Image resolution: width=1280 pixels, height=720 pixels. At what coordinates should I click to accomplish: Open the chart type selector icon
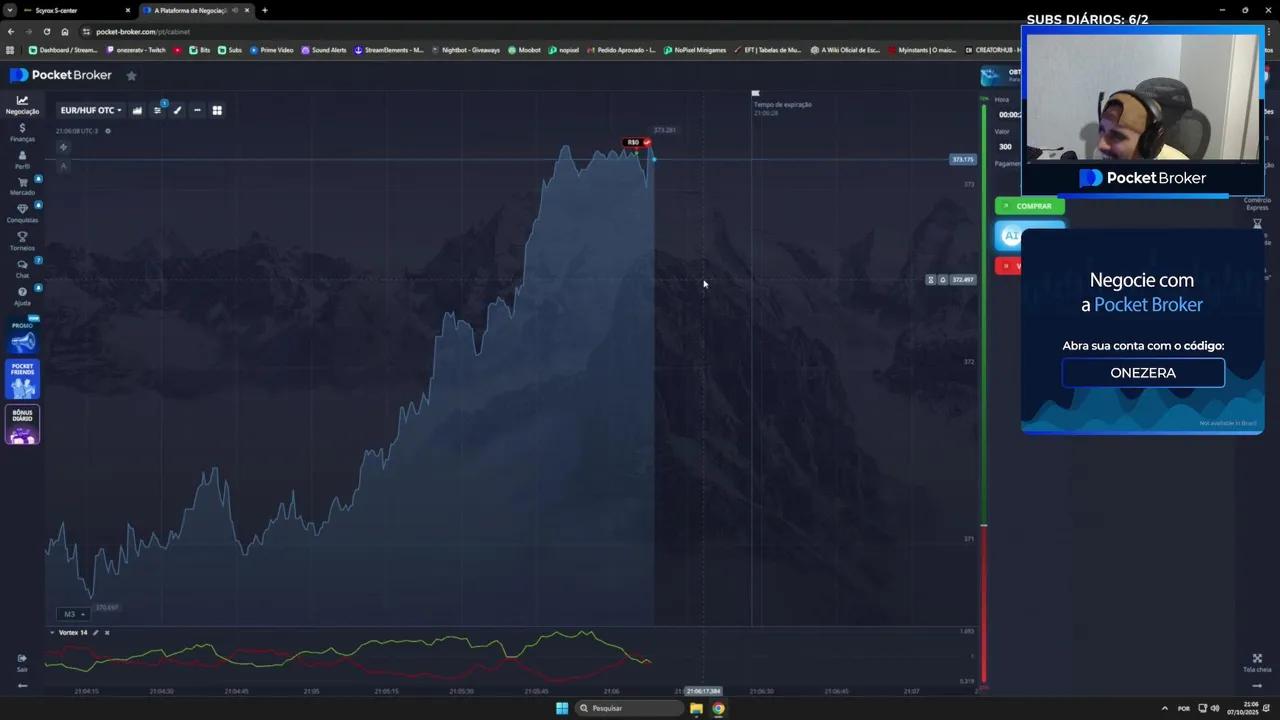[137, 110]
